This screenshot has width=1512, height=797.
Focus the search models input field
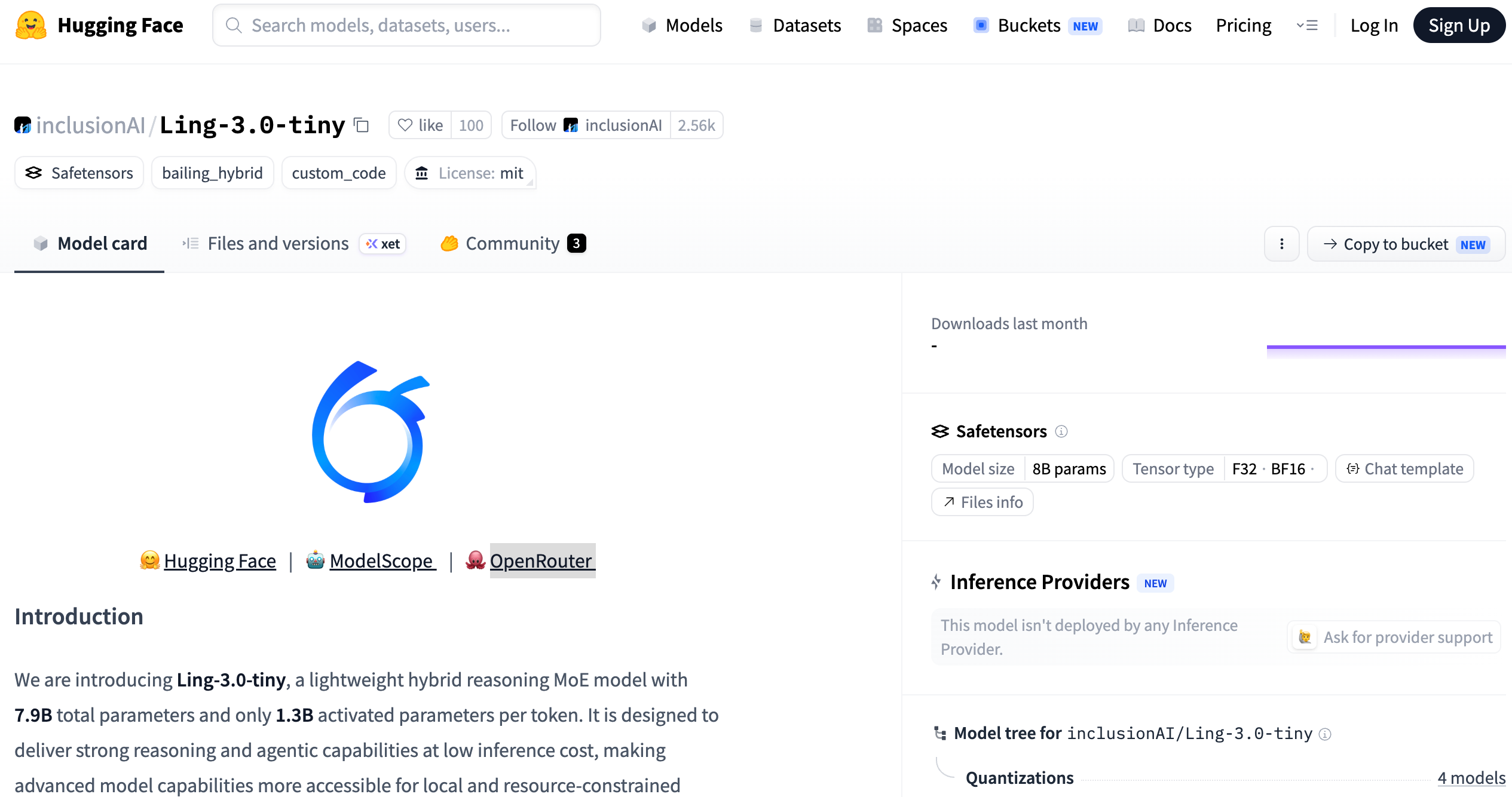pyautogui.click(x=406, y=25)
